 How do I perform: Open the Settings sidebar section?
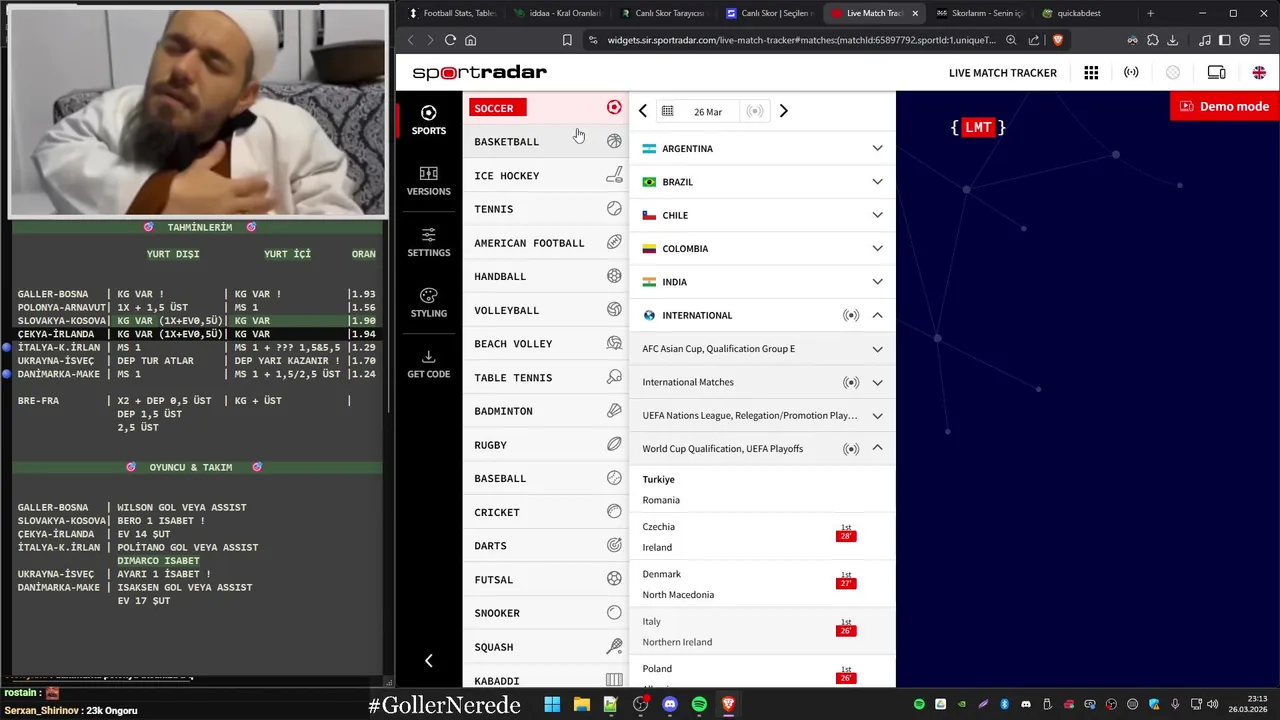[x=429, y=242]
